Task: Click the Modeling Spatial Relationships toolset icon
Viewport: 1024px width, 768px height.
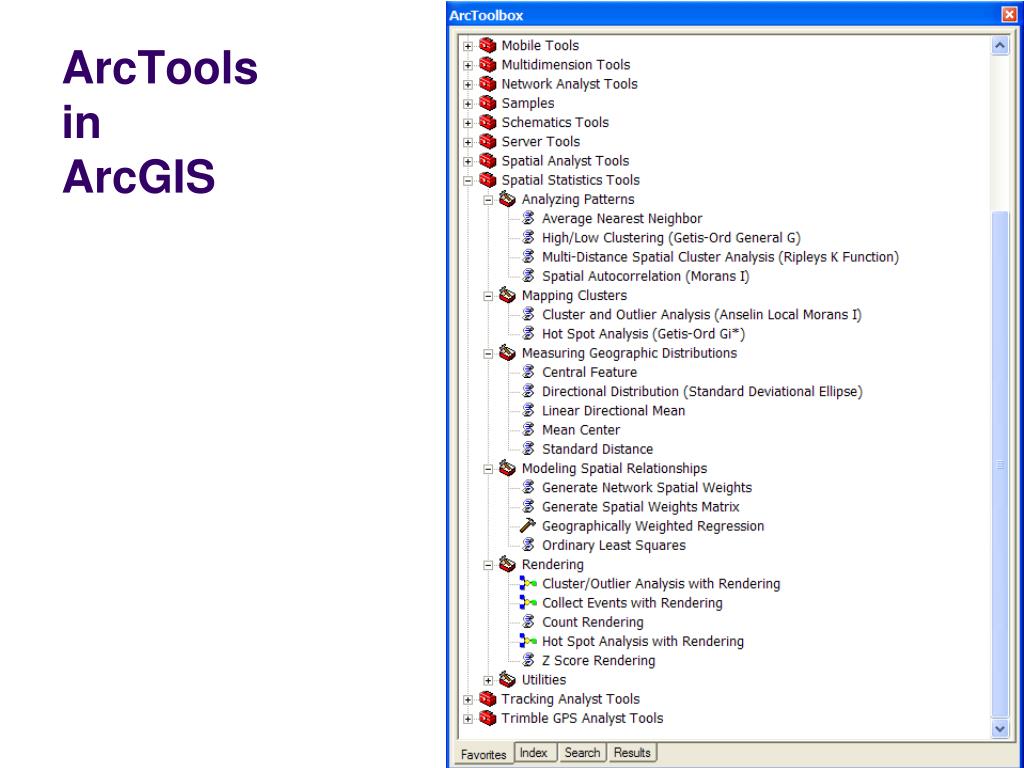Action: [x=507, y=468]
